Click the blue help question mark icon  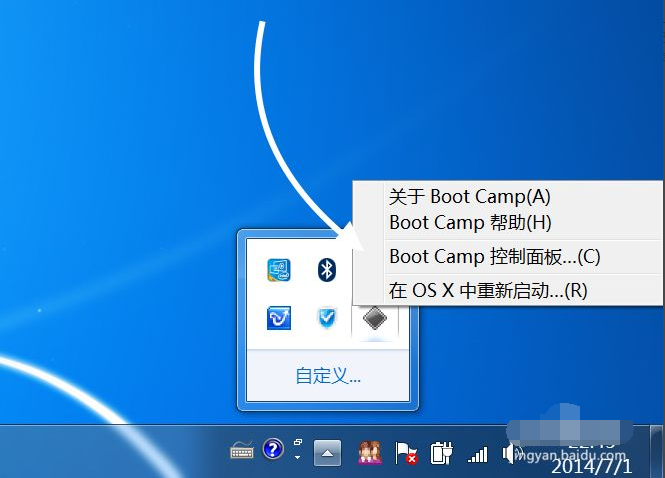pyautogui.click(x=273, y=449)
